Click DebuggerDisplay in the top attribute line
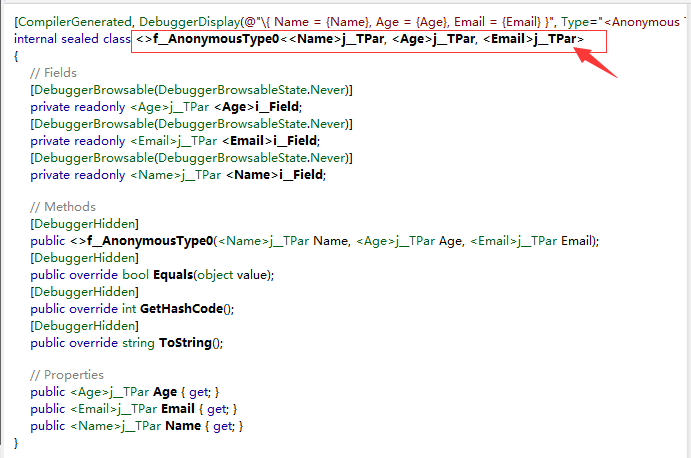691x458 pixels. (189, 22)
